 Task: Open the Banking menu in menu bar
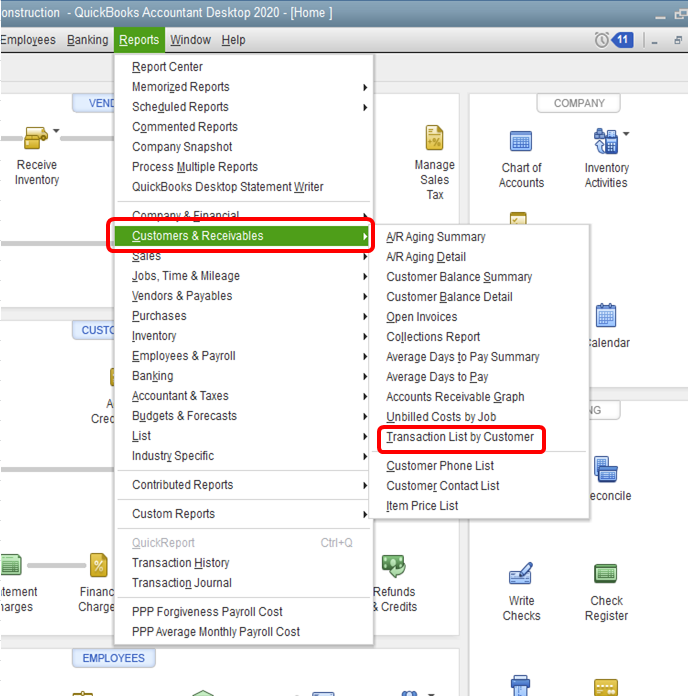click(x=87, y=40)
